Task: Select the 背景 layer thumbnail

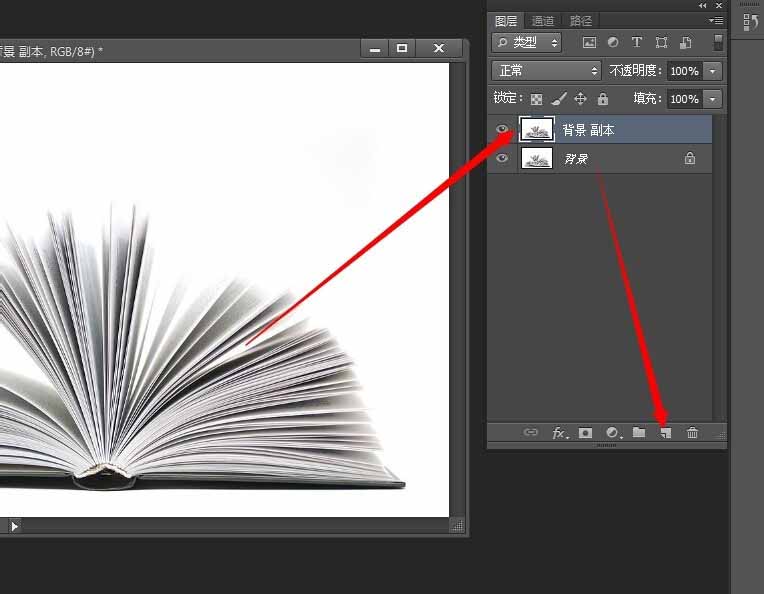Action: (x=537, y=158)
